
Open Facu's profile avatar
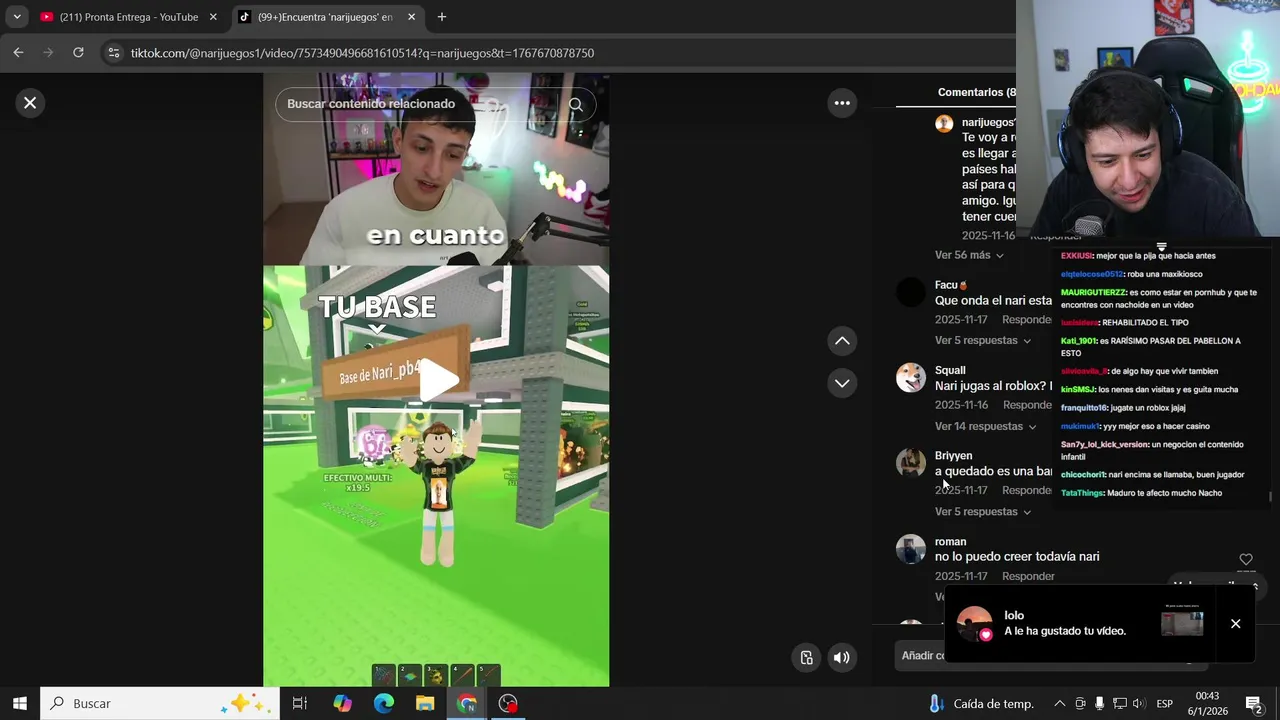point(911,292)
